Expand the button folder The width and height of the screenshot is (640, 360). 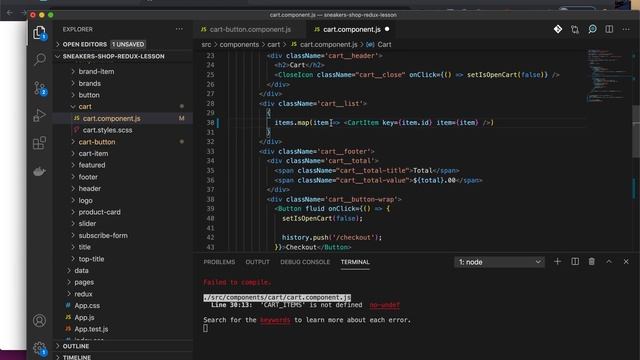[x=89, y=95]
